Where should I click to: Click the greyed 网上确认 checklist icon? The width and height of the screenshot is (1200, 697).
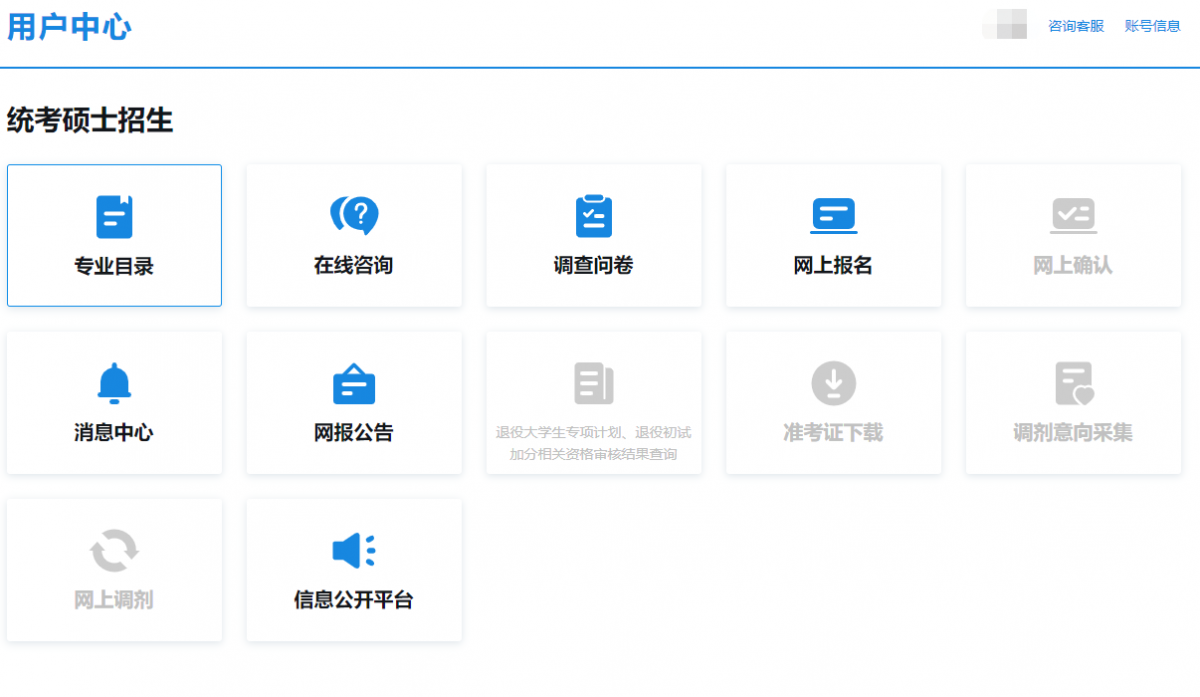pos(1073,216)
